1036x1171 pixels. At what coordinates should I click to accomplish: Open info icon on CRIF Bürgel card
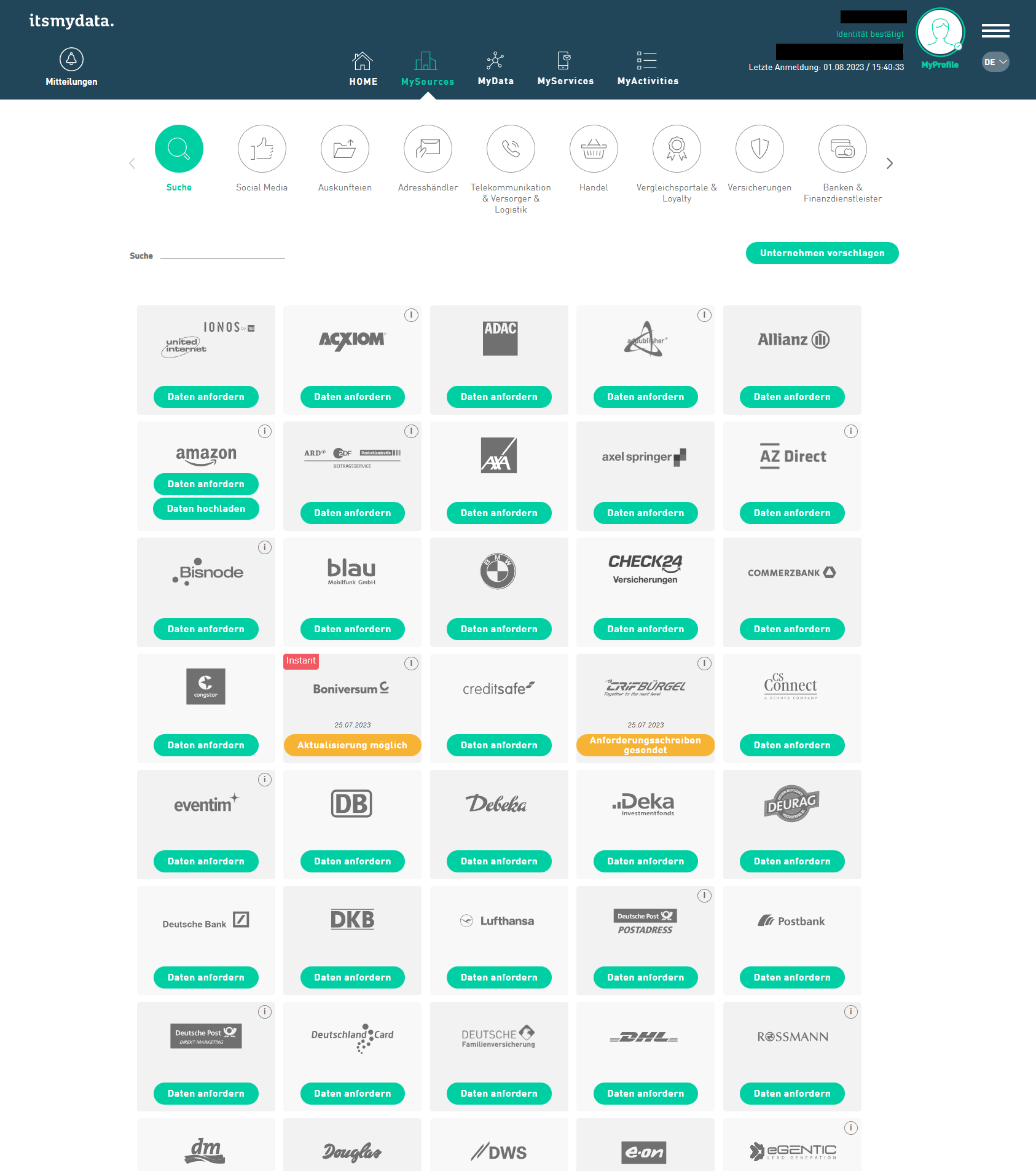(x=704, y=664)
